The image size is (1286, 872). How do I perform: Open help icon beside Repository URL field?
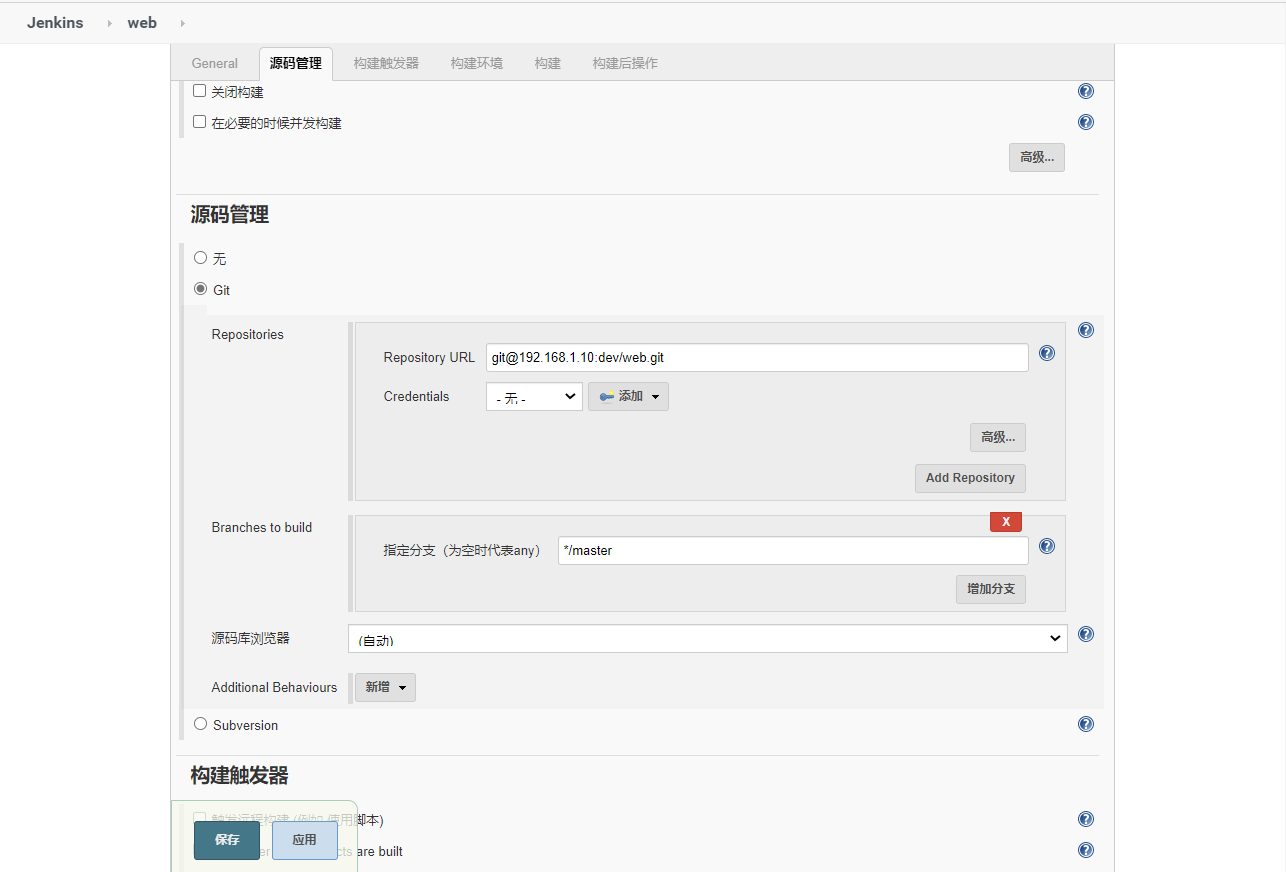[x=1047, y=353]
